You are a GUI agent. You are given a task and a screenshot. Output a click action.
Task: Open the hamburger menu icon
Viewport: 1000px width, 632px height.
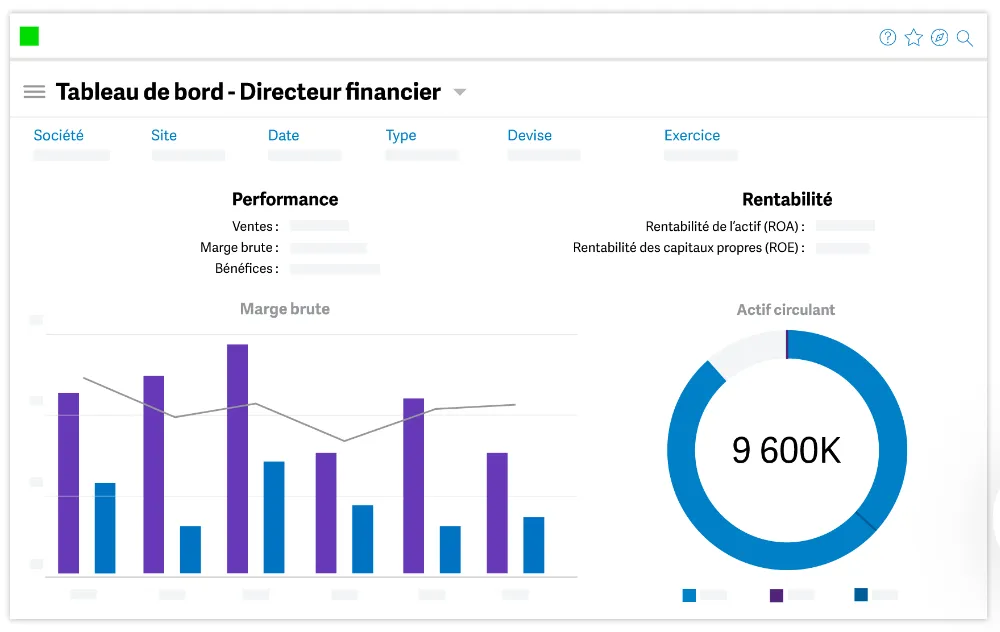click(34, 92)
